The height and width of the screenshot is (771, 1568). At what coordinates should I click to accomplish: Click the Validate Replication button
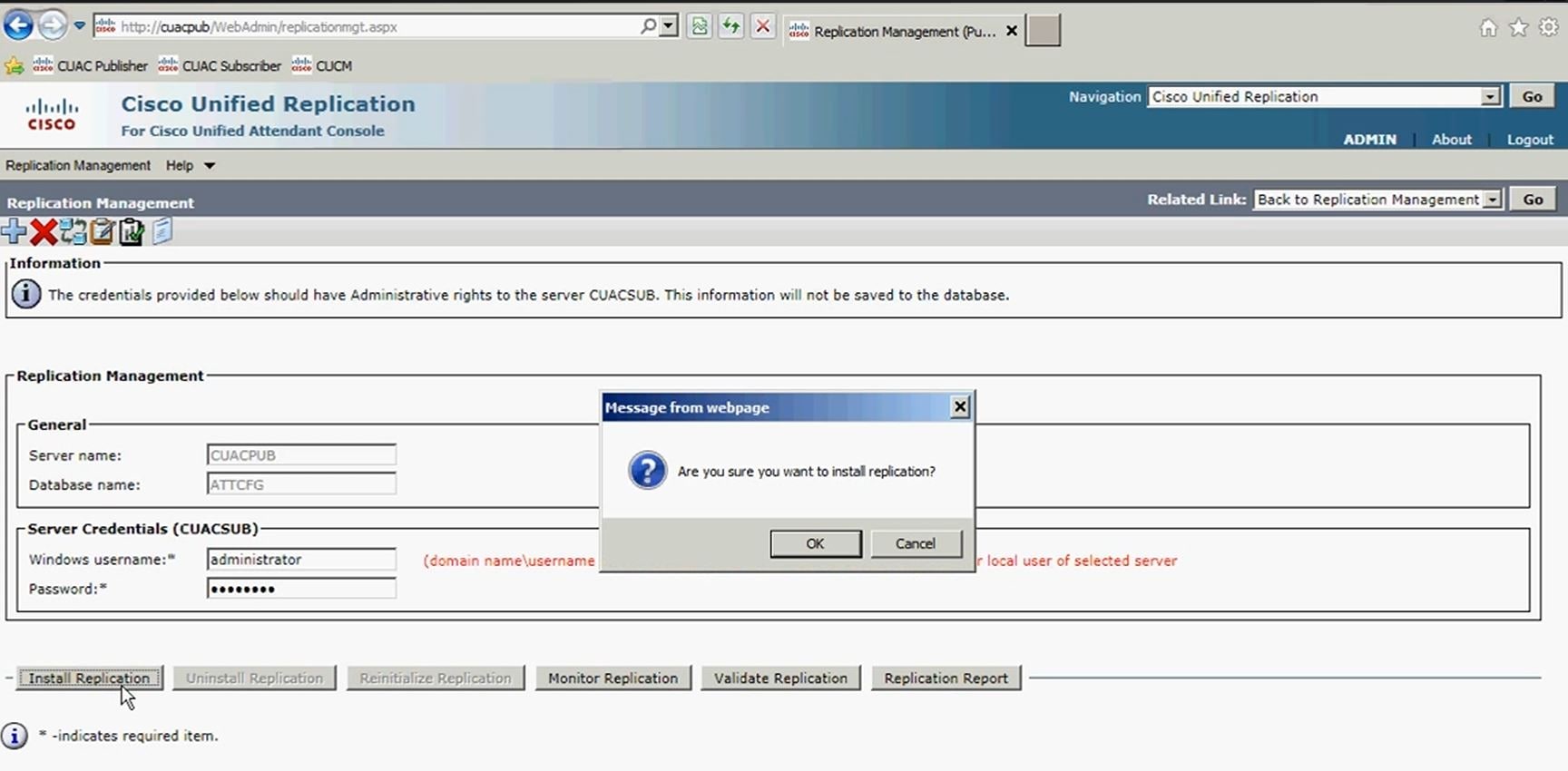780,678
